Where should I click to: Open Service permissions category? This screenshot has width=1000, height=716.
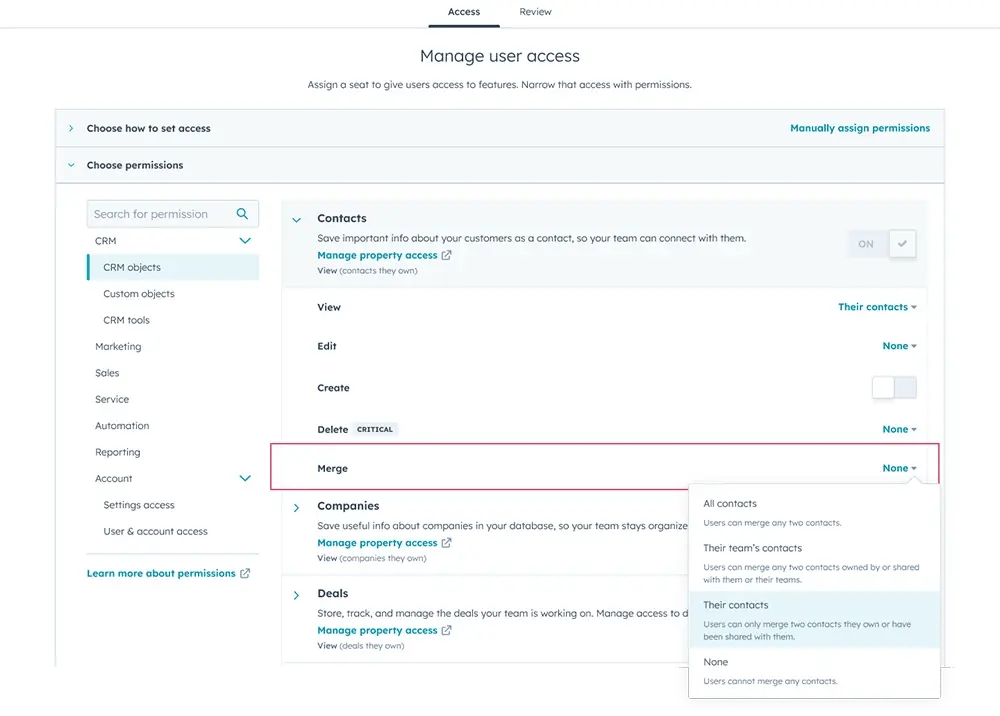click(x=112, y=399)
